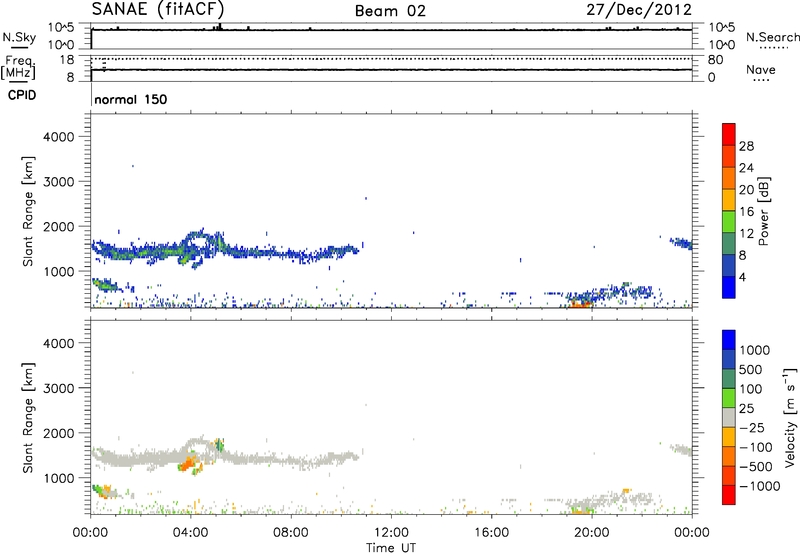The width and height of the screenshot is (800, 554).
Task: Select the green 25–100 Velocity colorbar segment
Action: (x=729, y=398)
